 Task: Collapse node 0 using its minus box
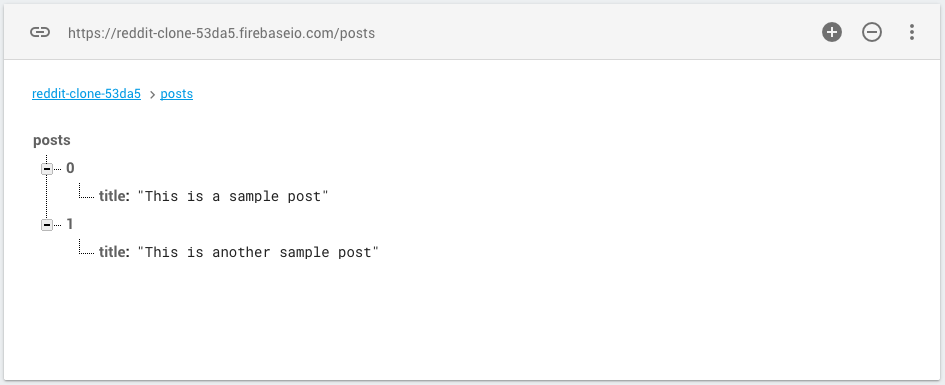coord(47,169)
